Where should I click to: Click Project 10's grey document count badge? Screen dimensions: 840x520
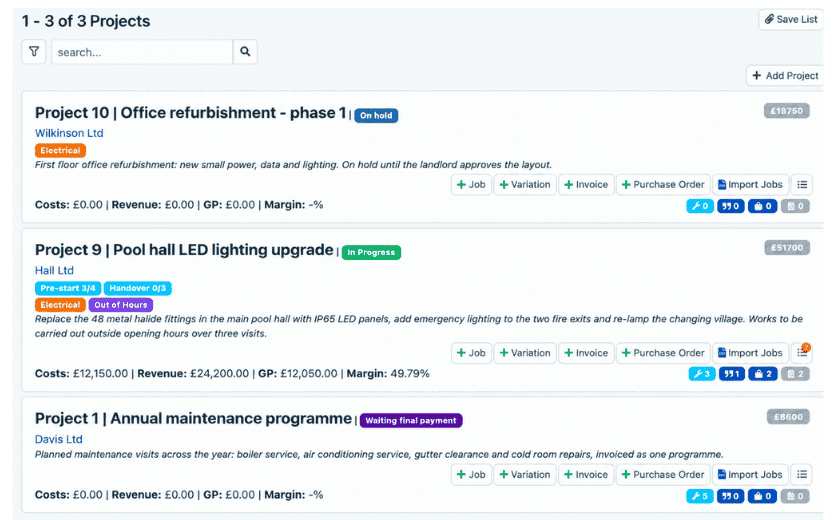pyautogui.click(x=795, y=206)
